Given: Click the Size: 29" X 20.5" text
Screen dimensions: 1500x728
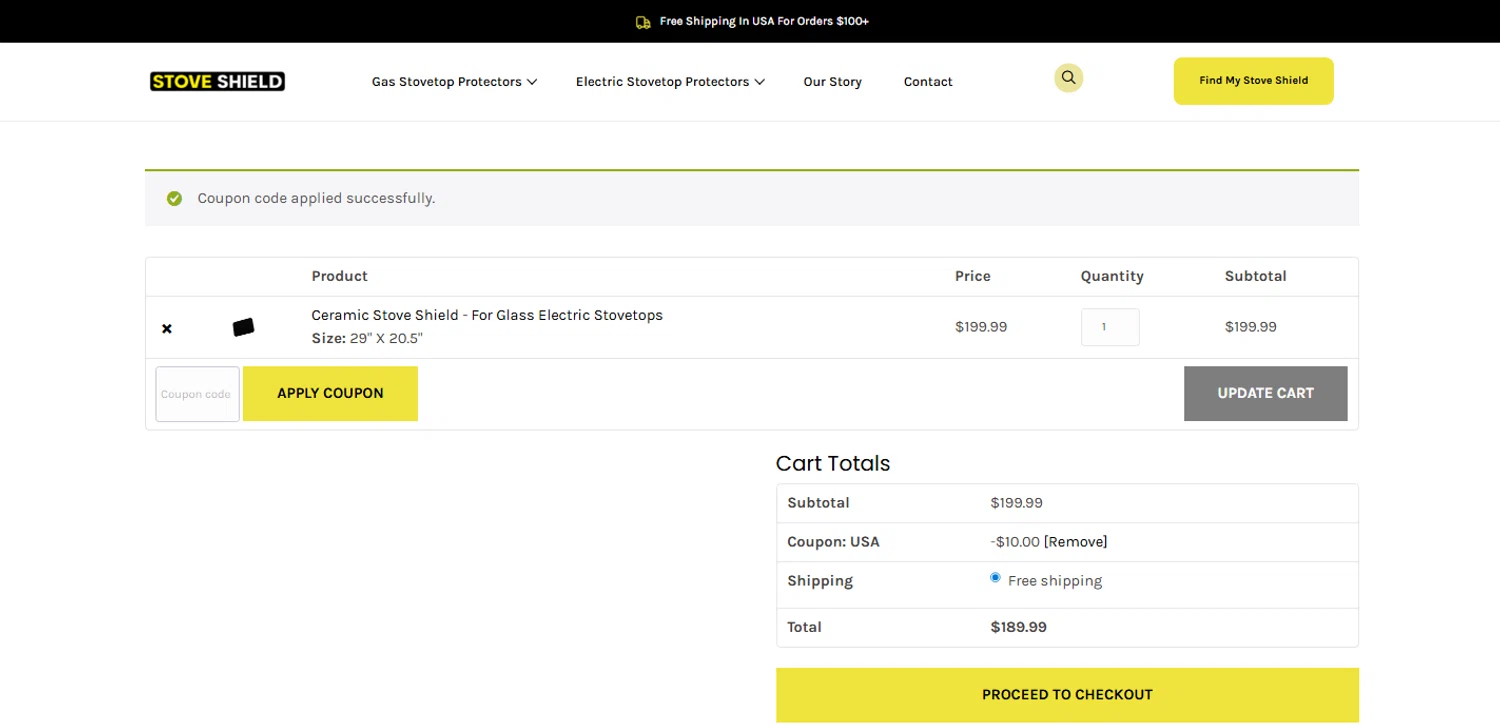Looking at the screenshot, I should [x=367, y=339].
